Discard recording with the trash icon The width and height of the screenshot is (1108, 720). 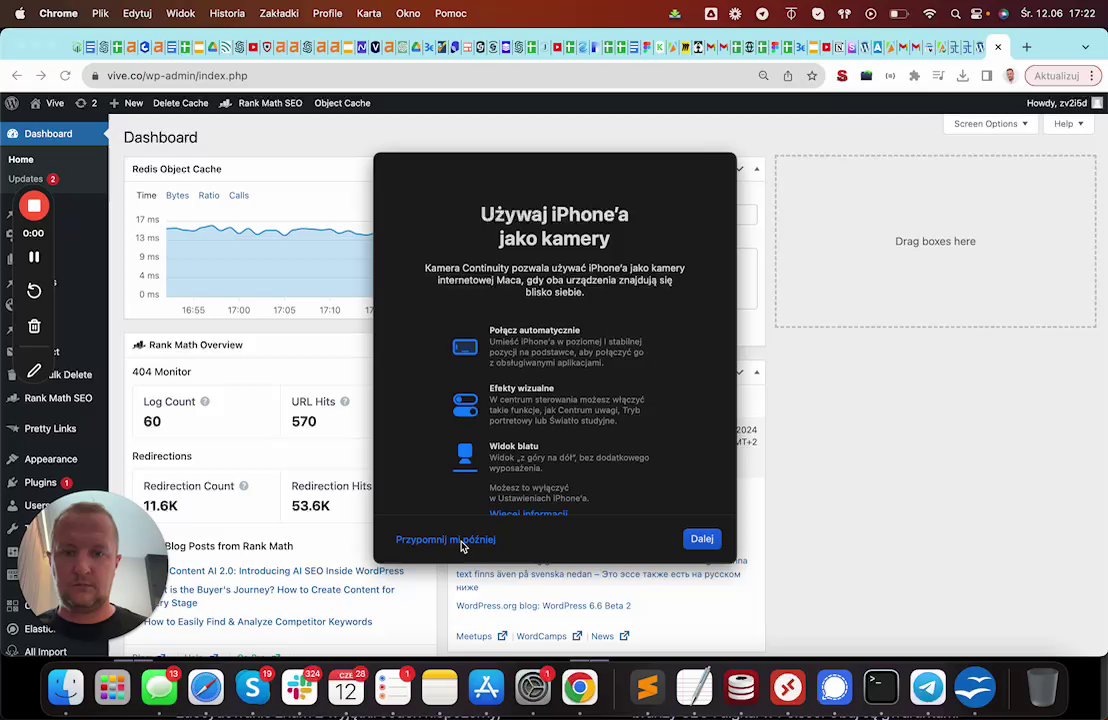34,326
